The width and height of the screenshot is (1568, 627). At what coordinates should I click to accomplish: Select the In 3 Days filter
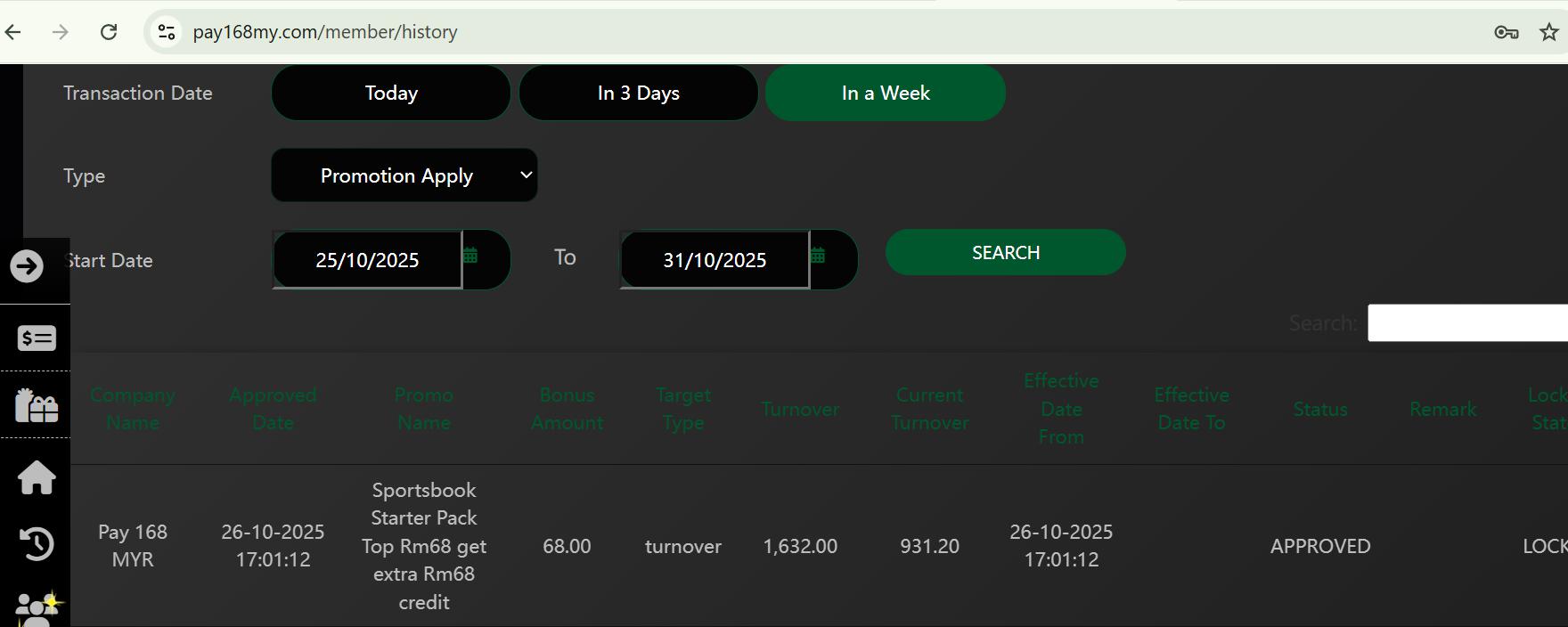click(638, 93)
